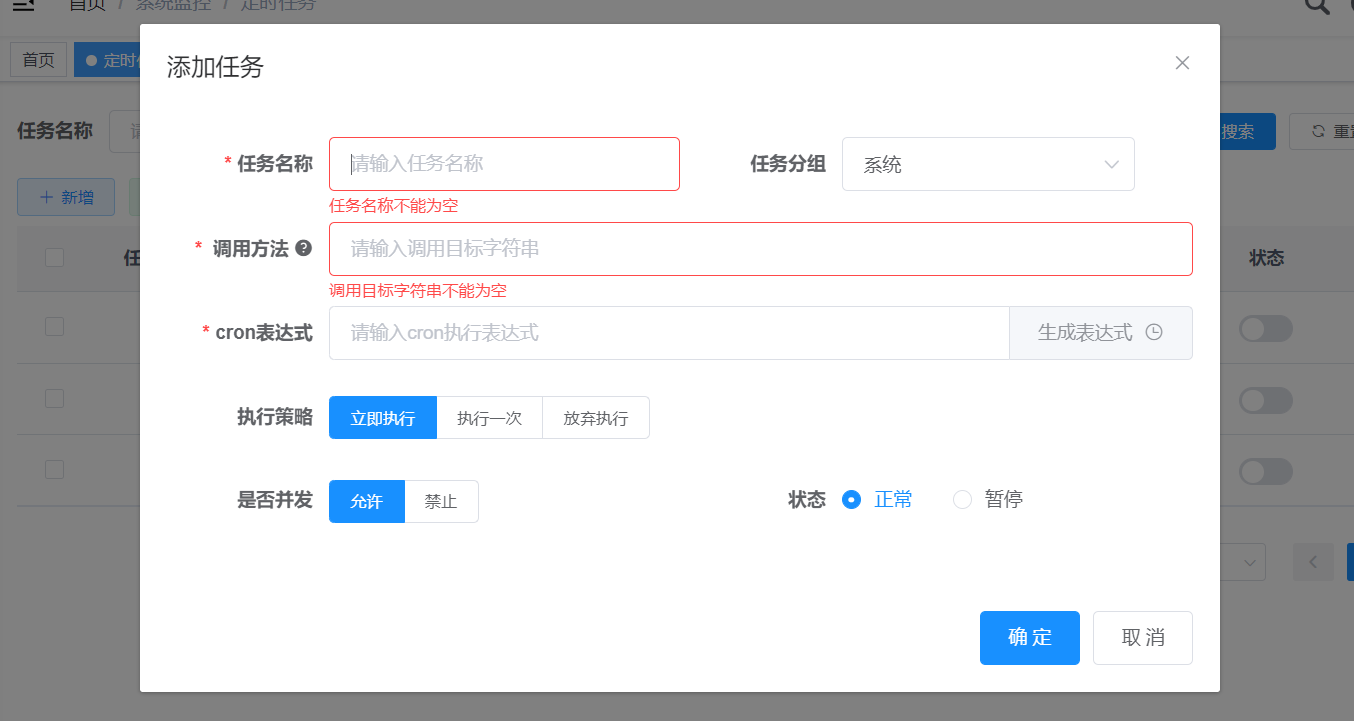Image resolution: width=1354 pixels, height=721 pixels.
Task: Click the 生成表达式 button
Action: point(1101,333)
